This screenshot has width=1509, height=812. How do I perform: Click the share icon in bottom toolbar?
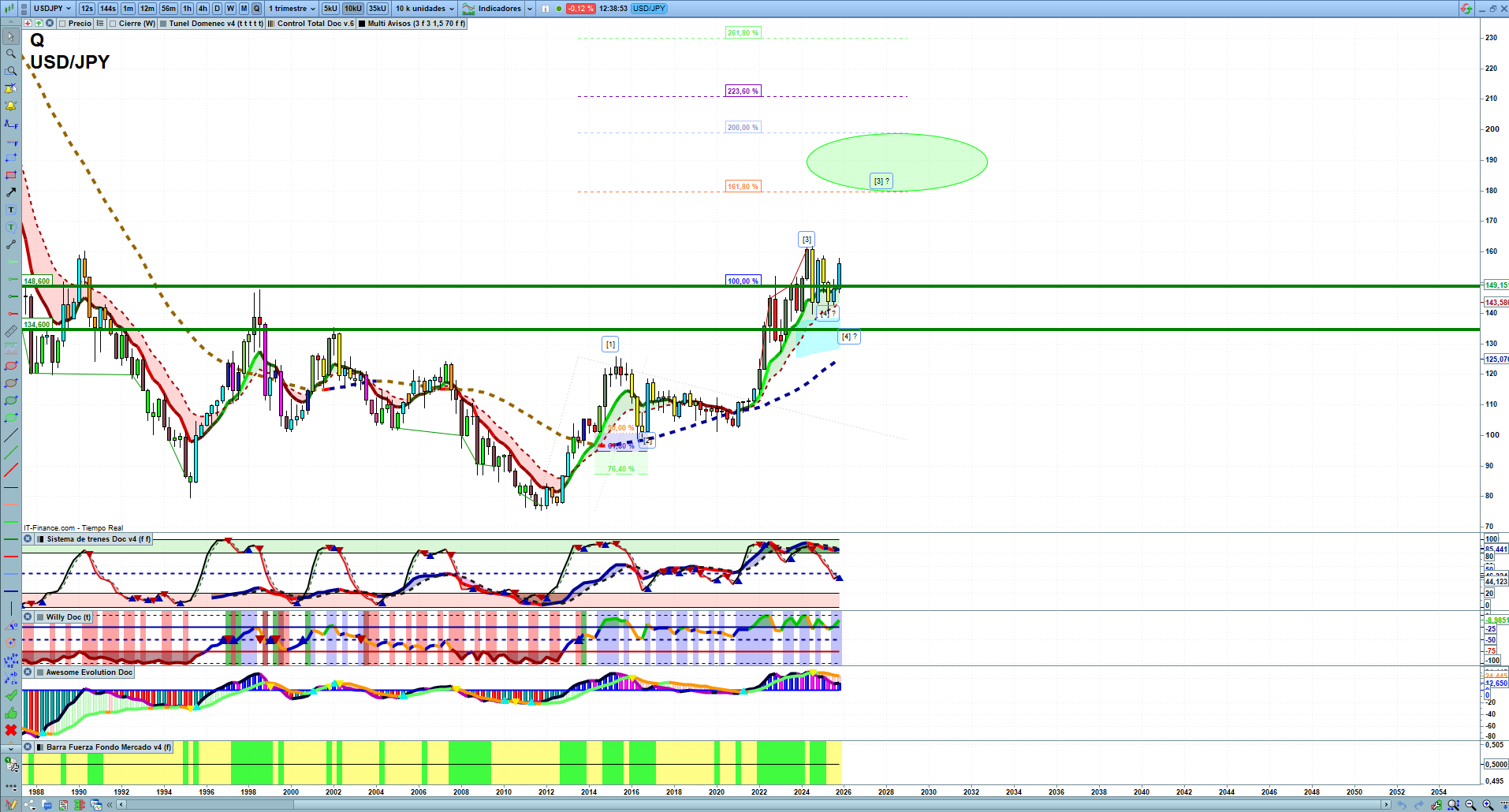point(29,805)
